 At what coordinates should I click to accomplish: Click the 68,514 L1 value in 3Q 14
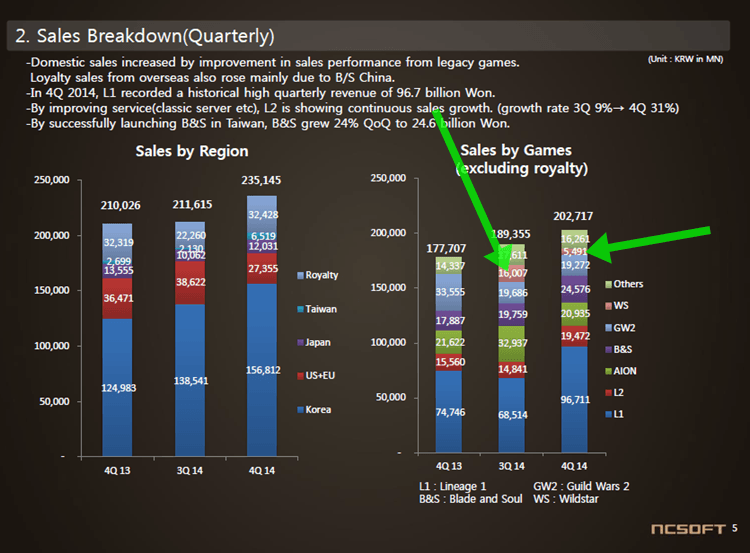tap(513, 415)
